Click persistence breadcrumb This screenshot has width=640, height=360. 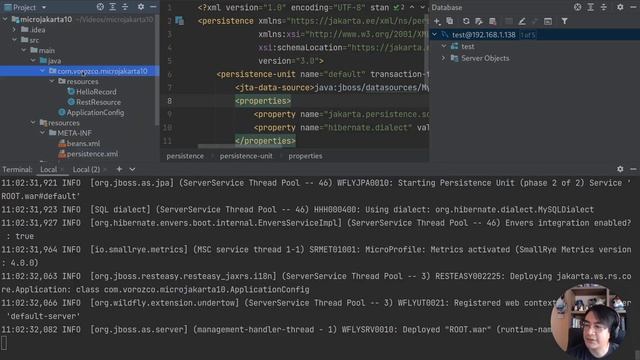(x=185, y=156)
